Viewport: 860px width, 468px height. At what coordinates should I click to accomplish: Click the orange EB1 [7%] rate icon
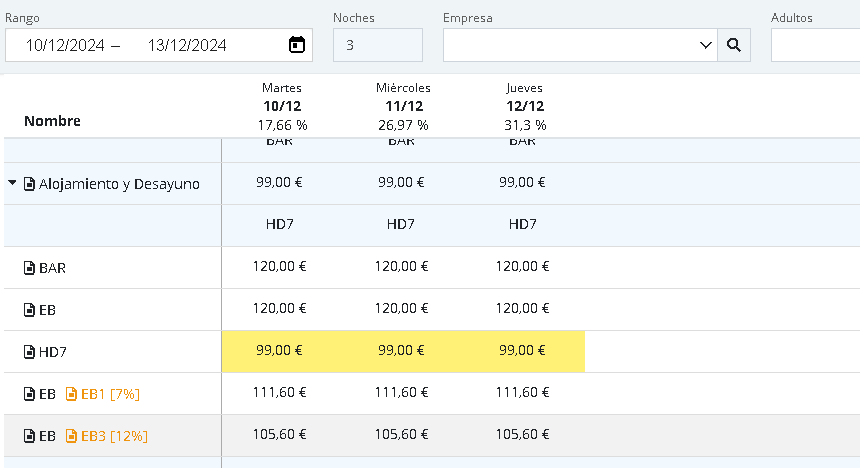(71, 394)
